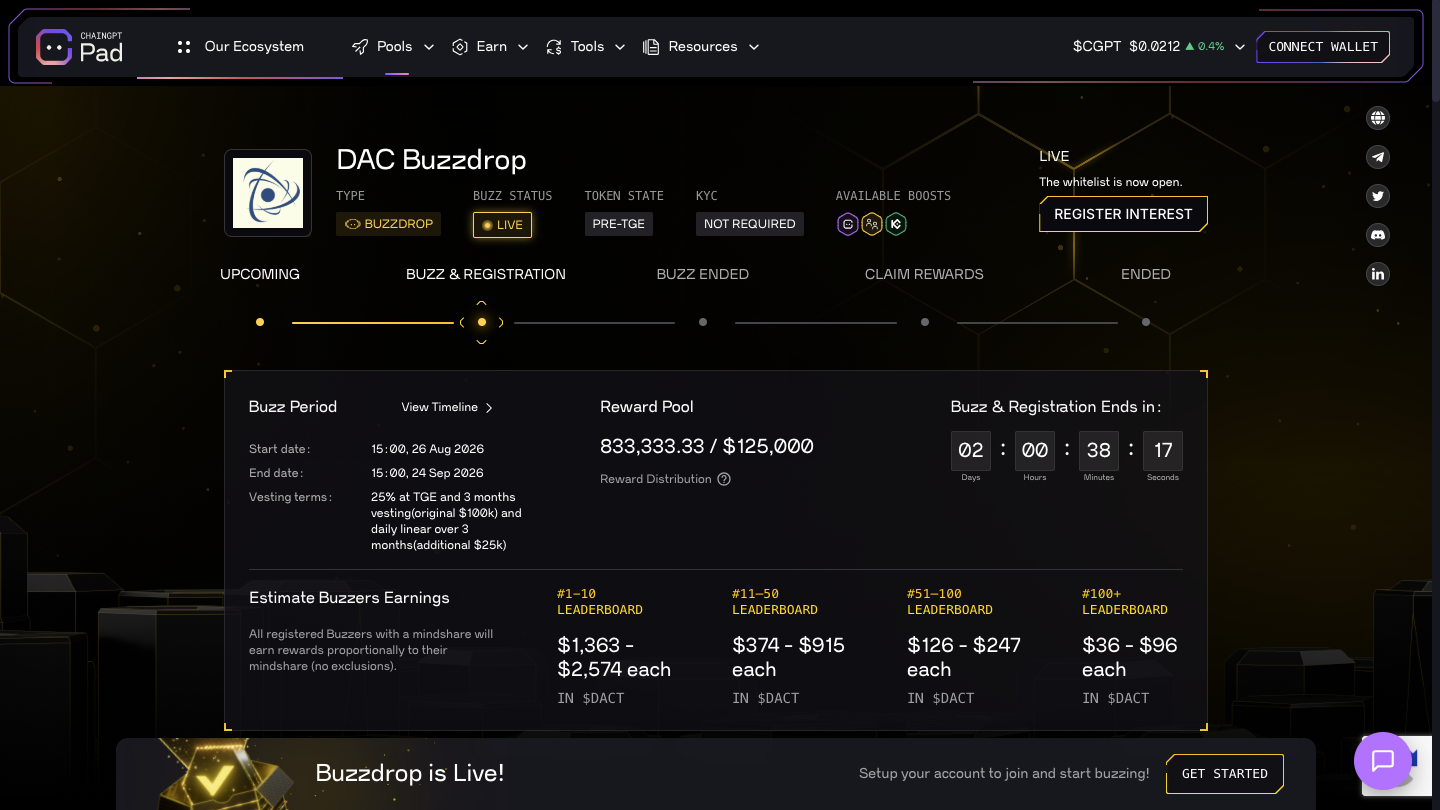The image size is (1440, 810).
Task: Click the countdown Days value 02
Action: coord(971,451)
